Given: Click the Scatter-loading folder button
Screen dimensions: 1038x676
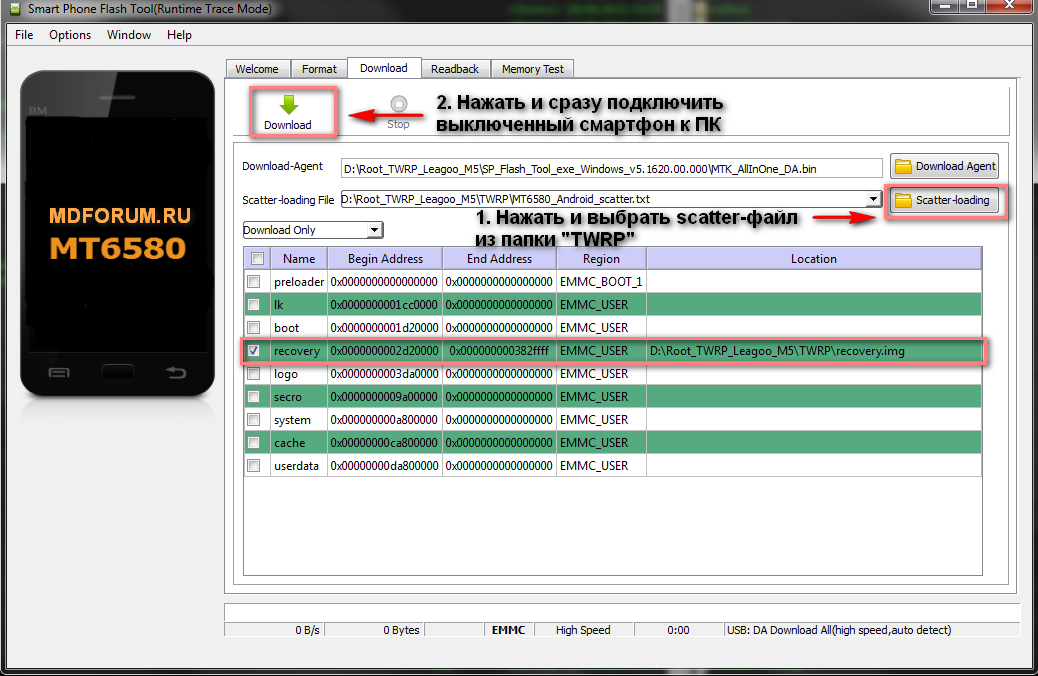Looking at the screenshot, I should click(x=944, y=200).
